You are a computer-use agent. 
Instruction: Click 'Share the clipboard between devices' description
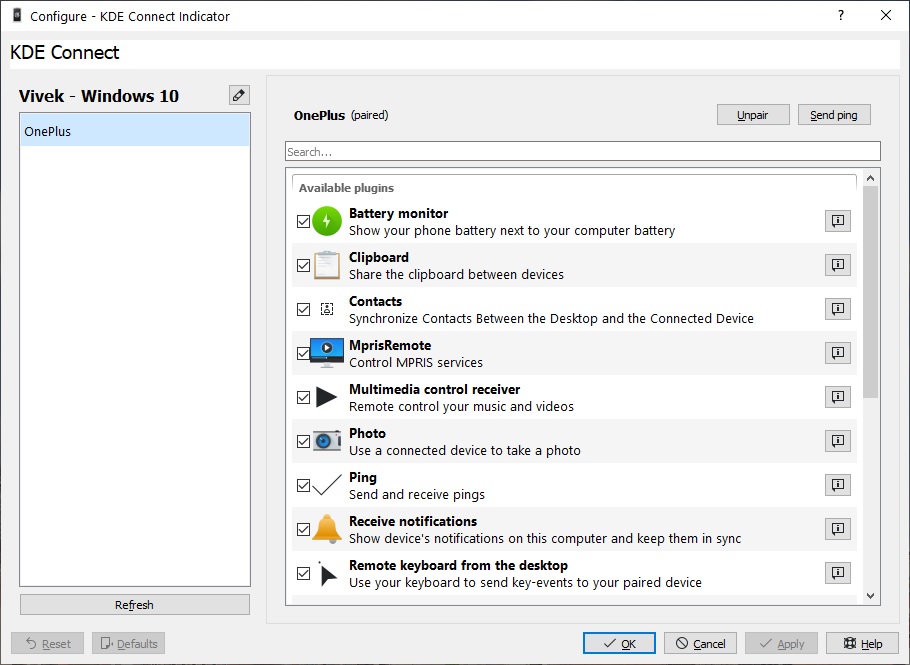point(456,274)
